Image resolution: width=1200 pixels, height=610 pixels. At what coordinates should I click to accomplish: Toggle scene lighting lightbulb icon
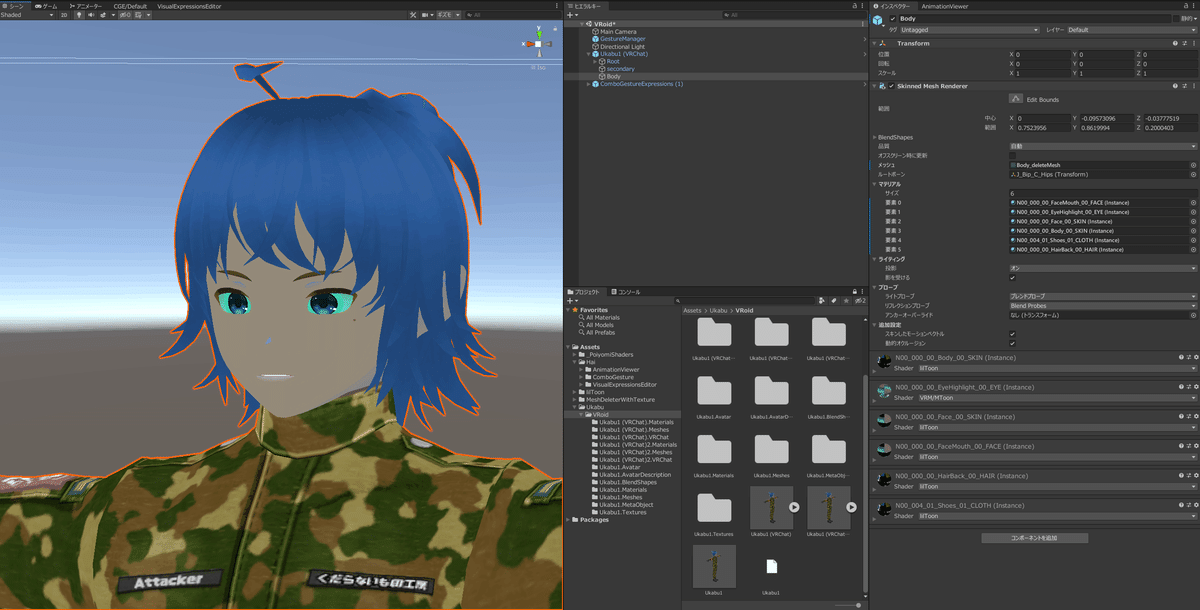[79, 15]
